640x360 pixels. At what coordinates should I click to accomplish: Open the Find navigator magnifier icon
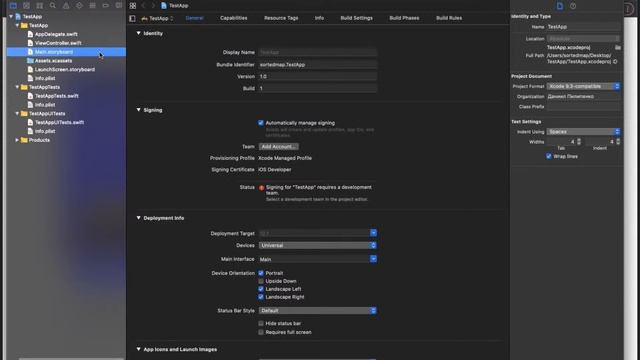pos(53,6)
